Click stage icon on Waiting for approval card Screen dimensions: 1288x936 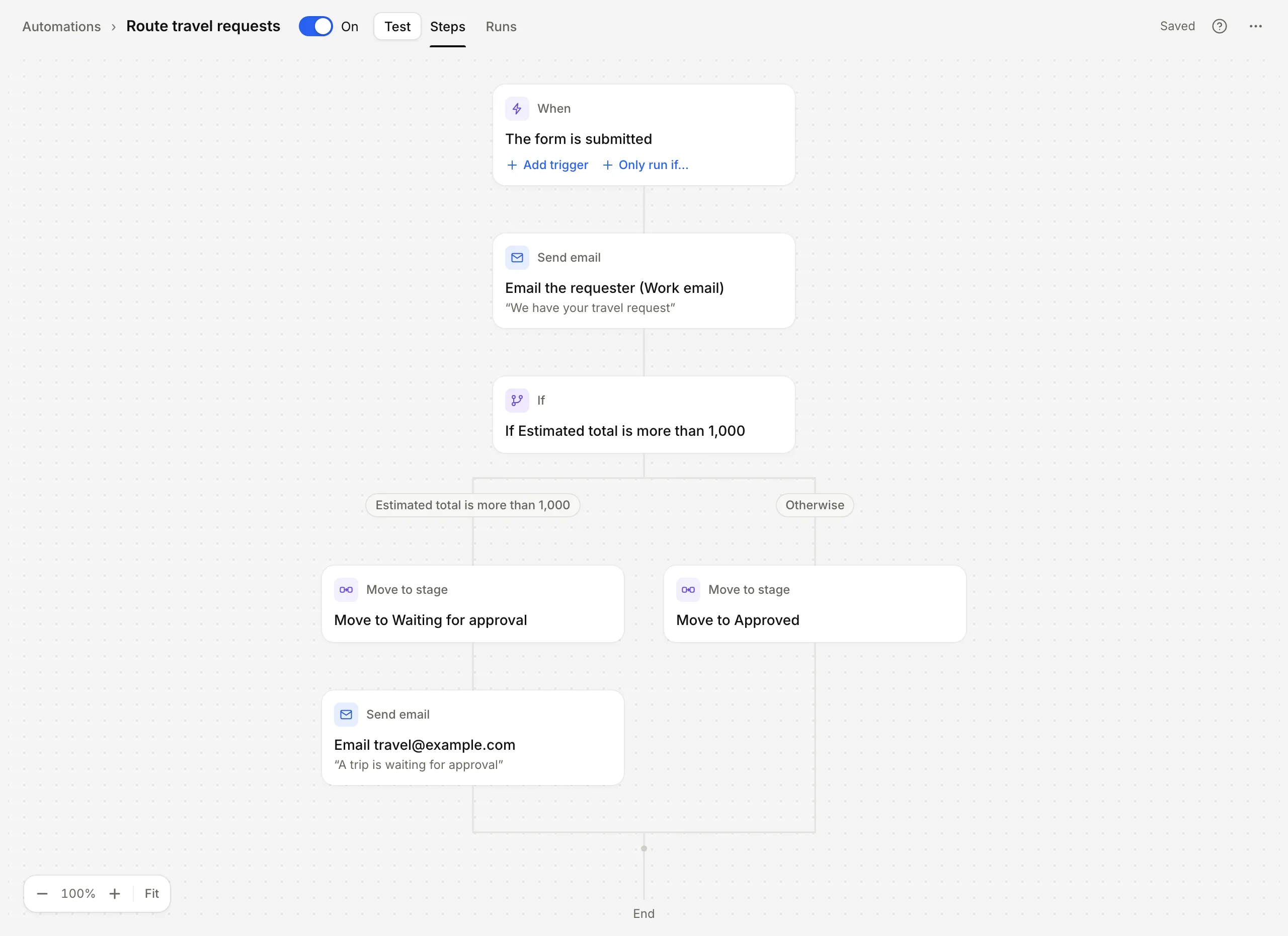[346, 590]
